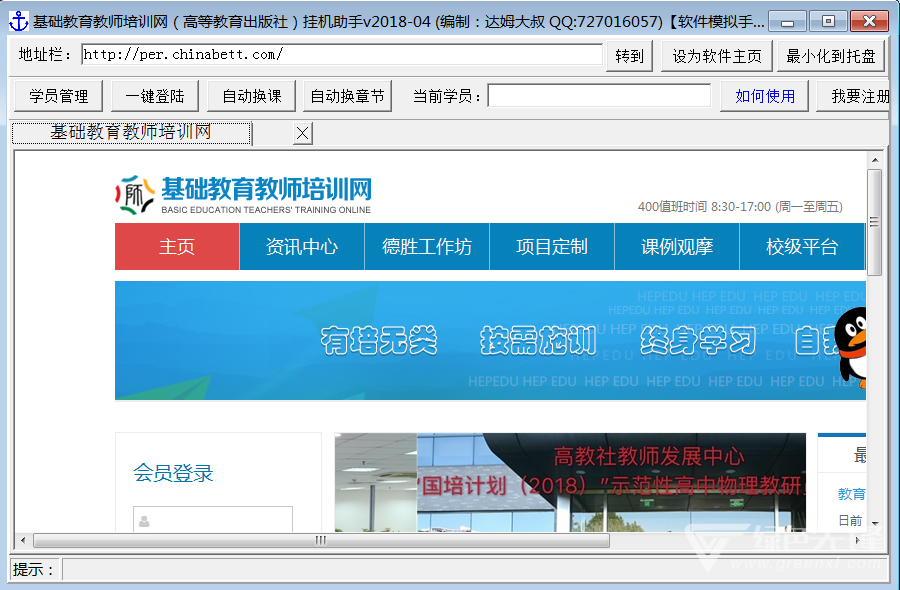Focus the 会员登录 username field
The image size is (900, 590).
tap(213, 519)
